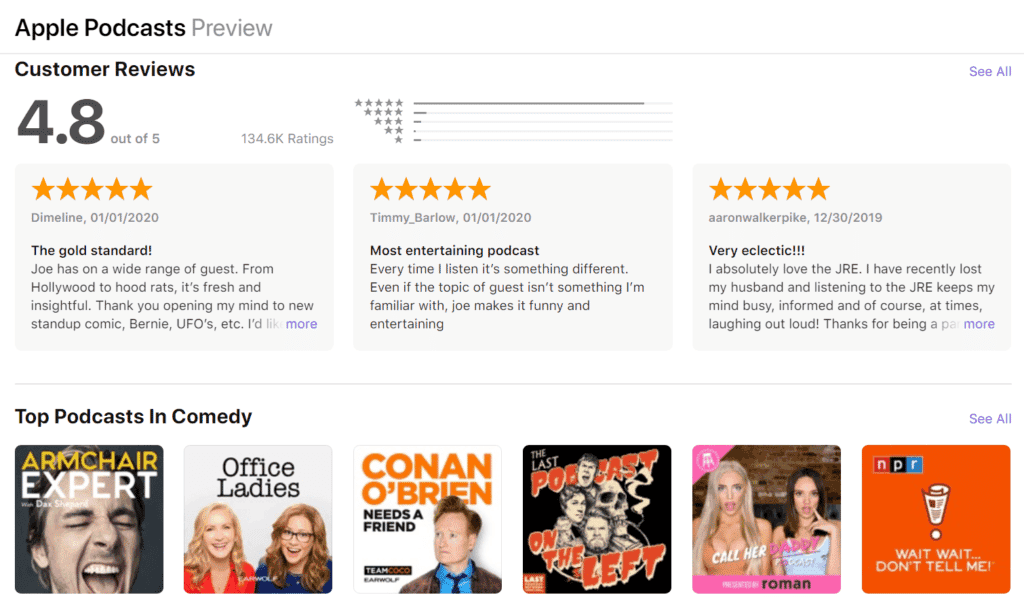Click the Top Podcasts In Comedy heading
Image resolution: width=1024 pixels, height=599 pixels.
(133, 417)
